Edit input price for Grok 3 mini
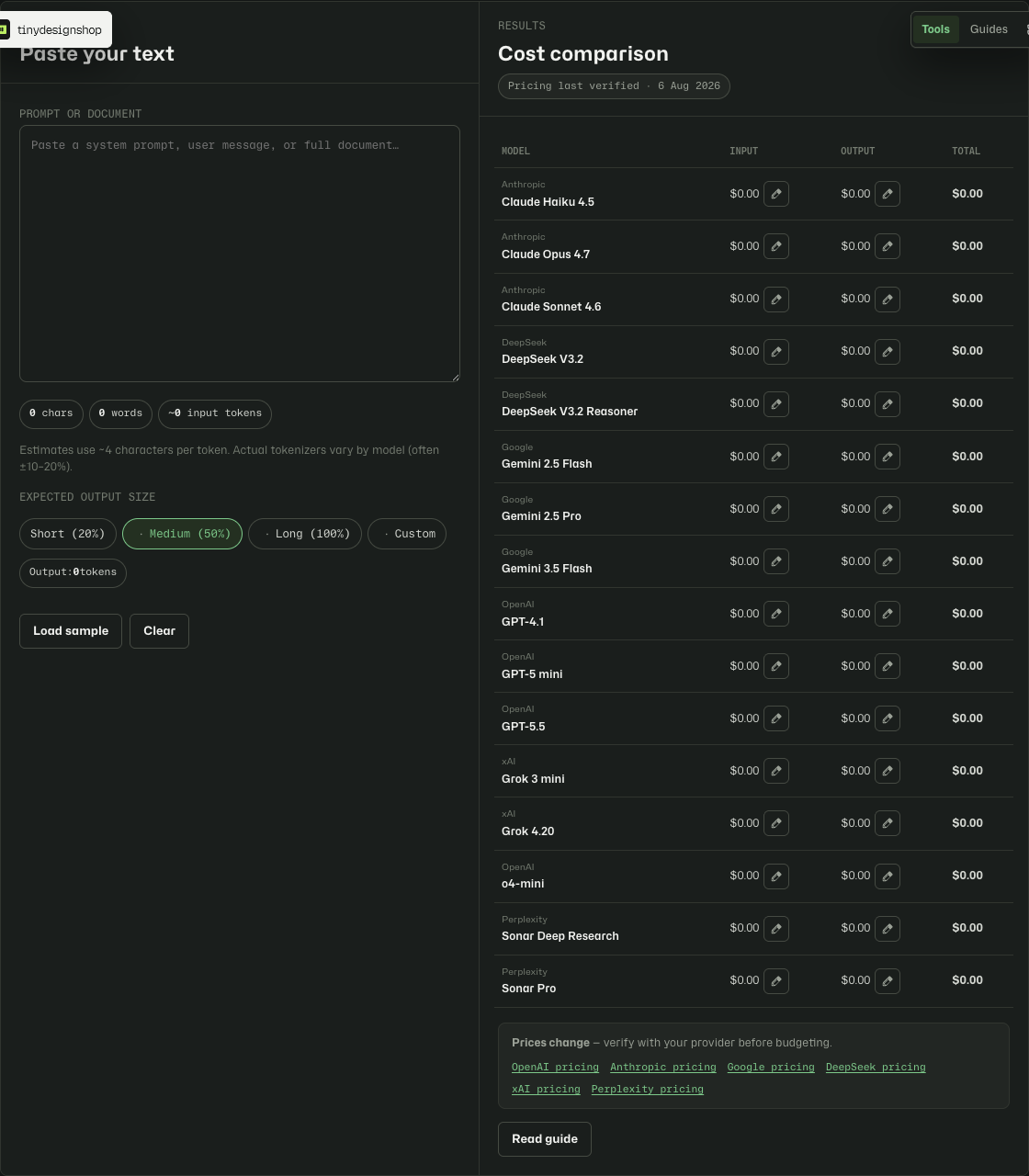 (x=776, y=771)
